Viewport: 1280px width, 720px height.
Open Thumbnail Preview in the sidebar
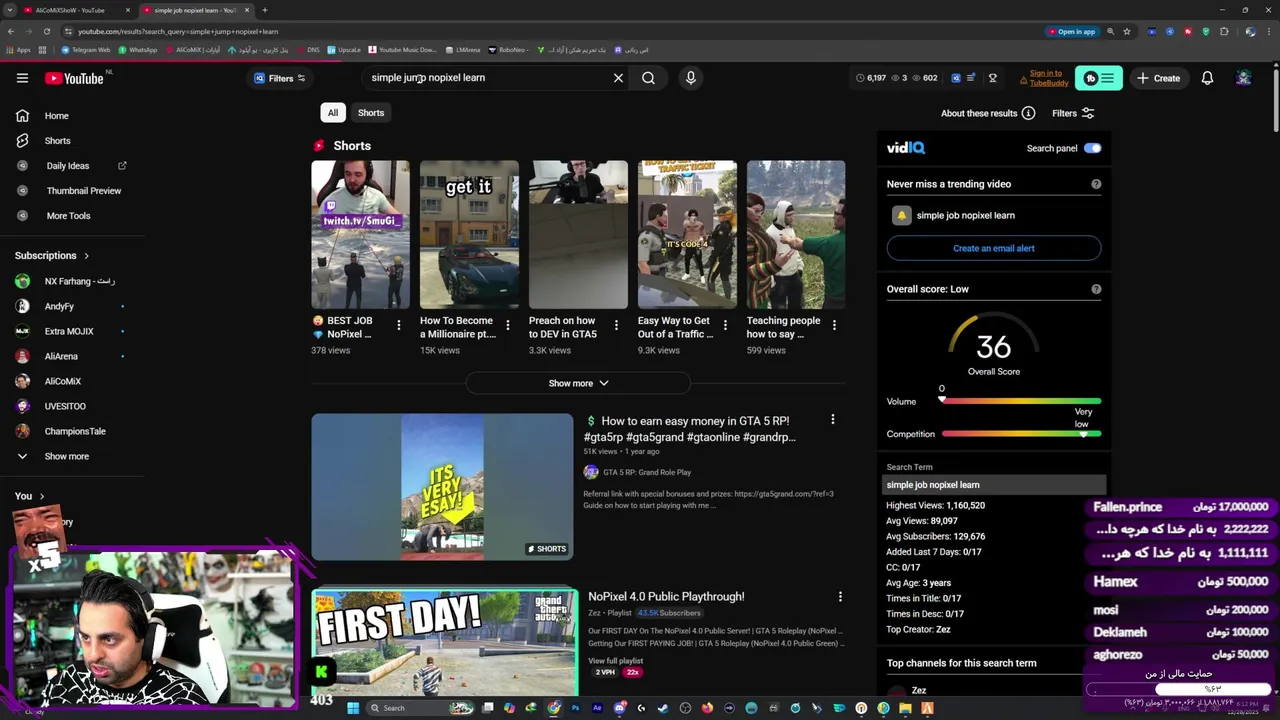pyautogui.click(x=83, y=191)
